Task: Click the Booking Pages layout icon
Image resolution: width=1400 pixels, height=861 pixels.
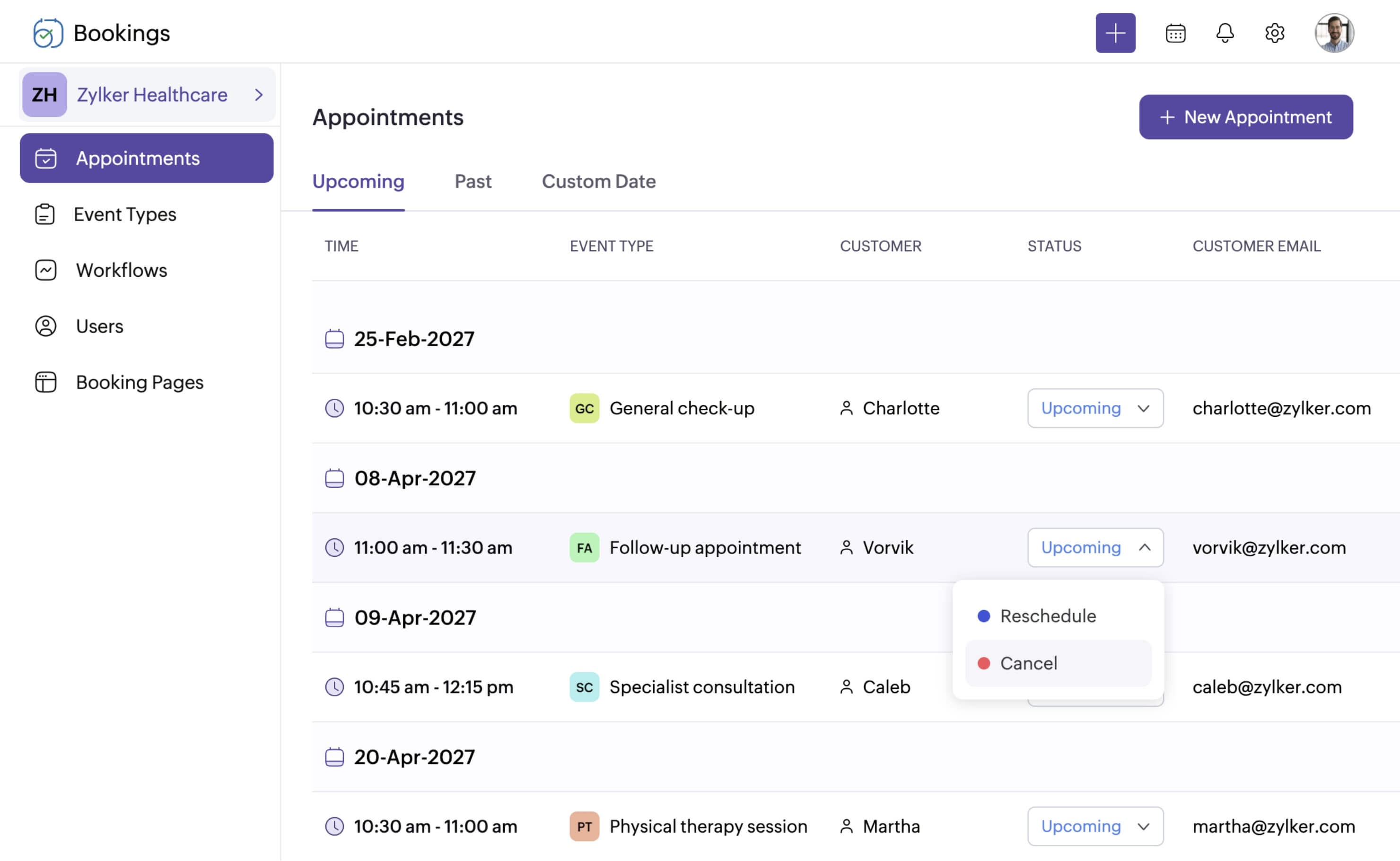Action: point(45,382)
